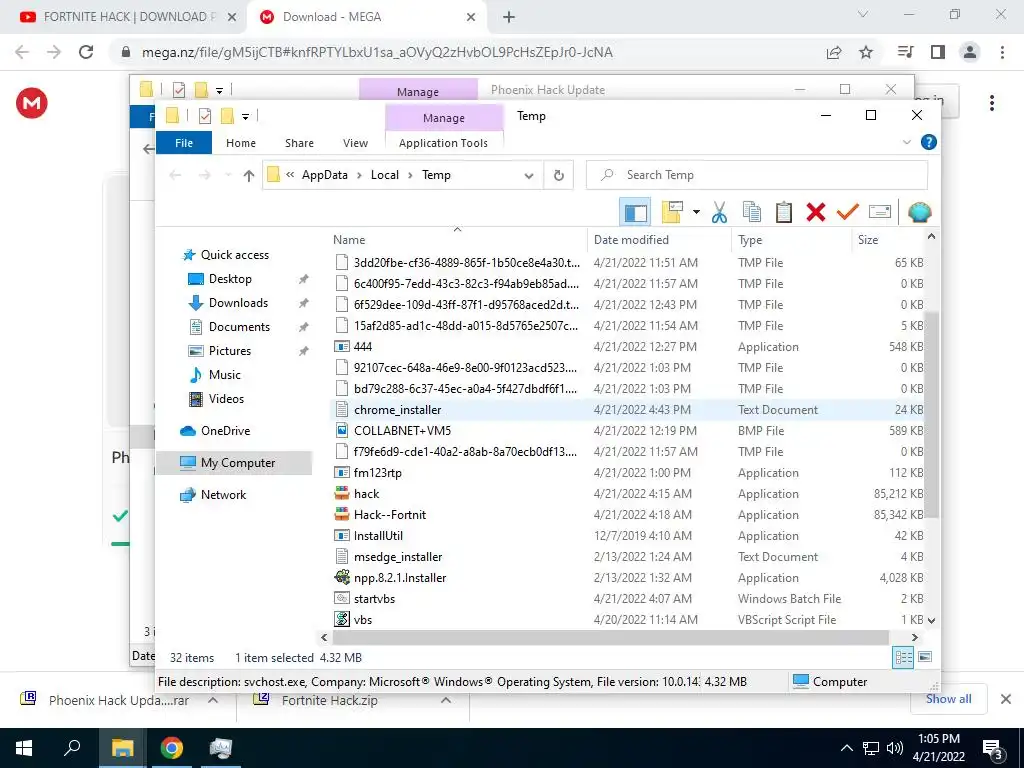
Task: Select OneDrive in navigation pane
Action: tap(225, 431)
